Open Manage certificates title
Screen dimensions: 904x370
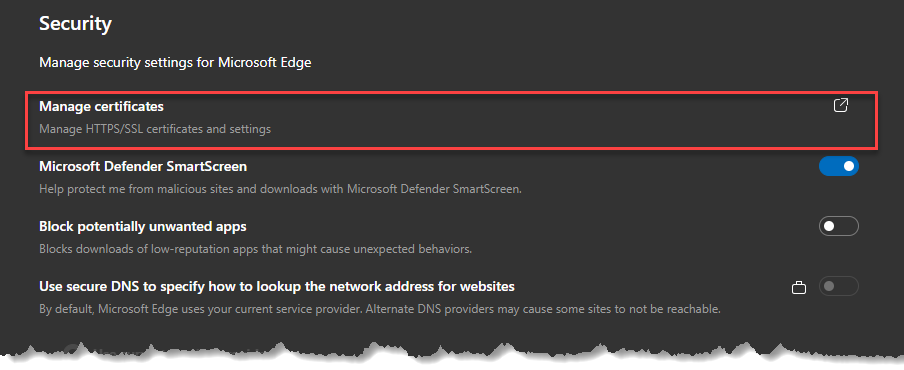(101, 107)
